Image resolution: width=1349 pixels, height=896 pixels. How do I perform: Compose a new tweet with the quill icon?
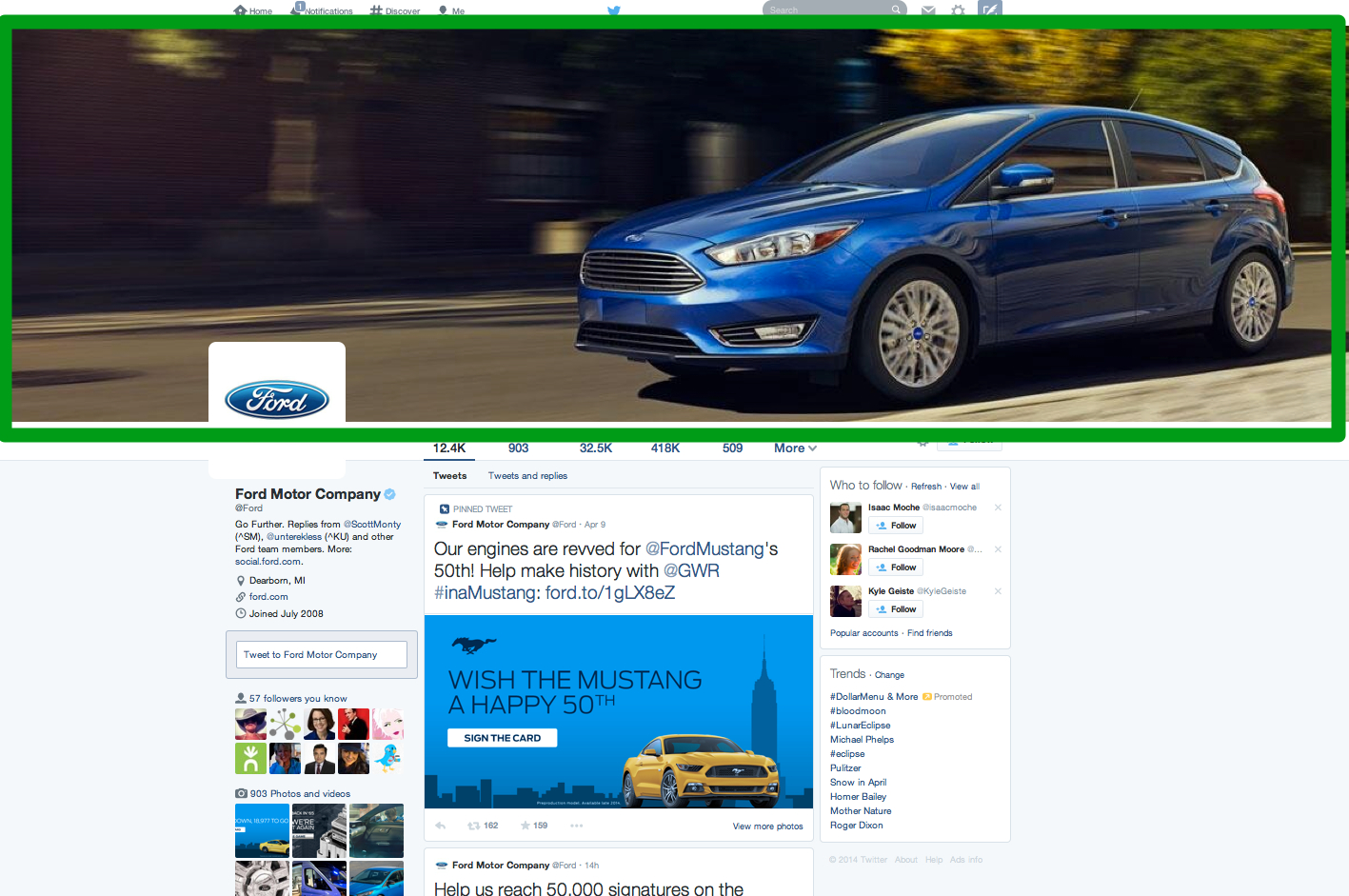[990, 10]
